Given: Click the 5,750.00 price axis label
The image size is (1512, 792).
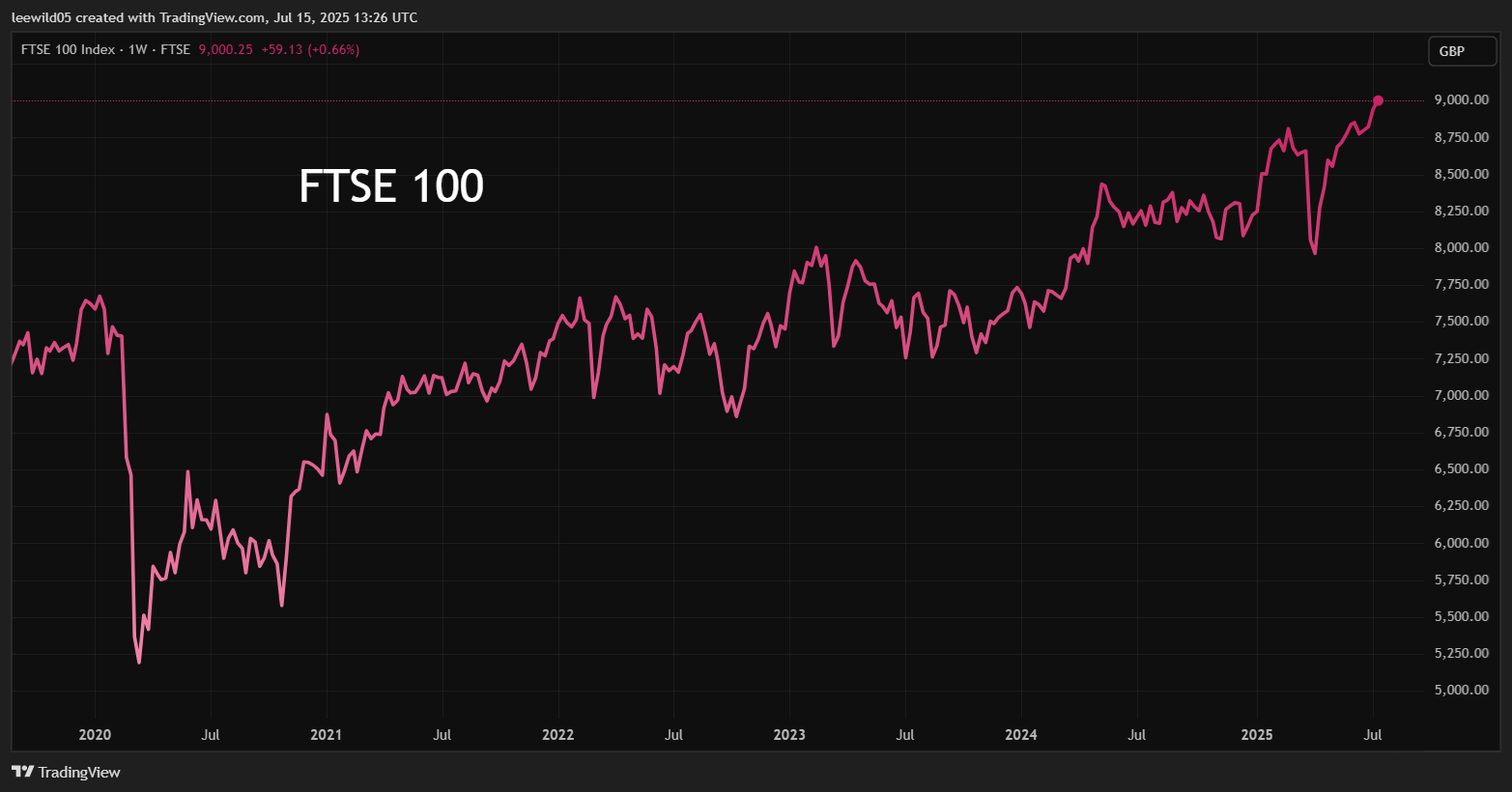Looking at the screenshot, I should pyautogui.click(x=1461, y=580).
